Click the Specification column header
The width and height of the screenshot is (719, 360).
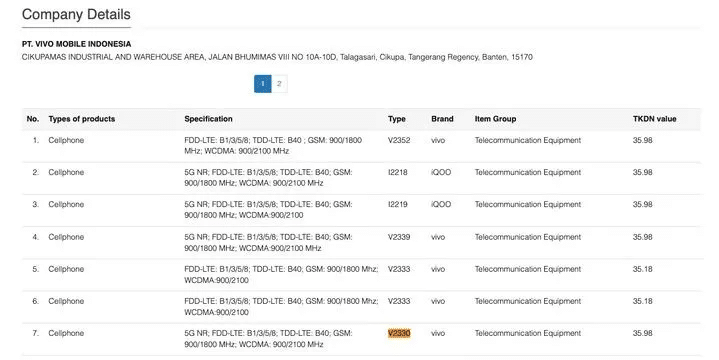click(208, 119)
